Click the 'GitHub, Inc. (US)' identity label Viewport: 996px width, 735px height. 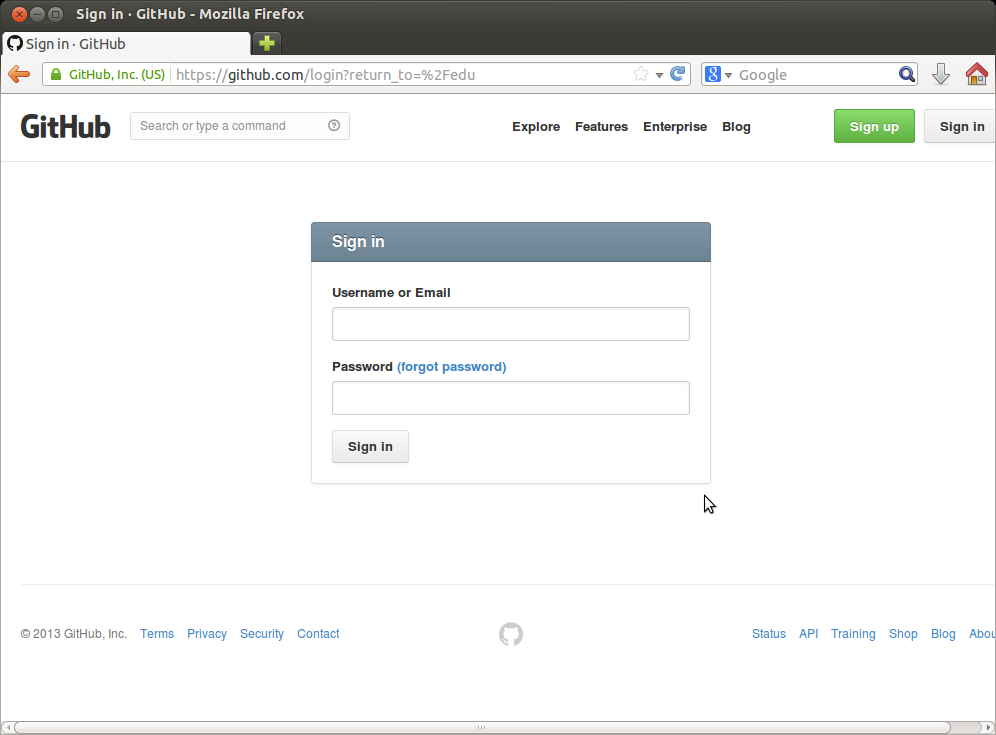click(x=117, y=74)
